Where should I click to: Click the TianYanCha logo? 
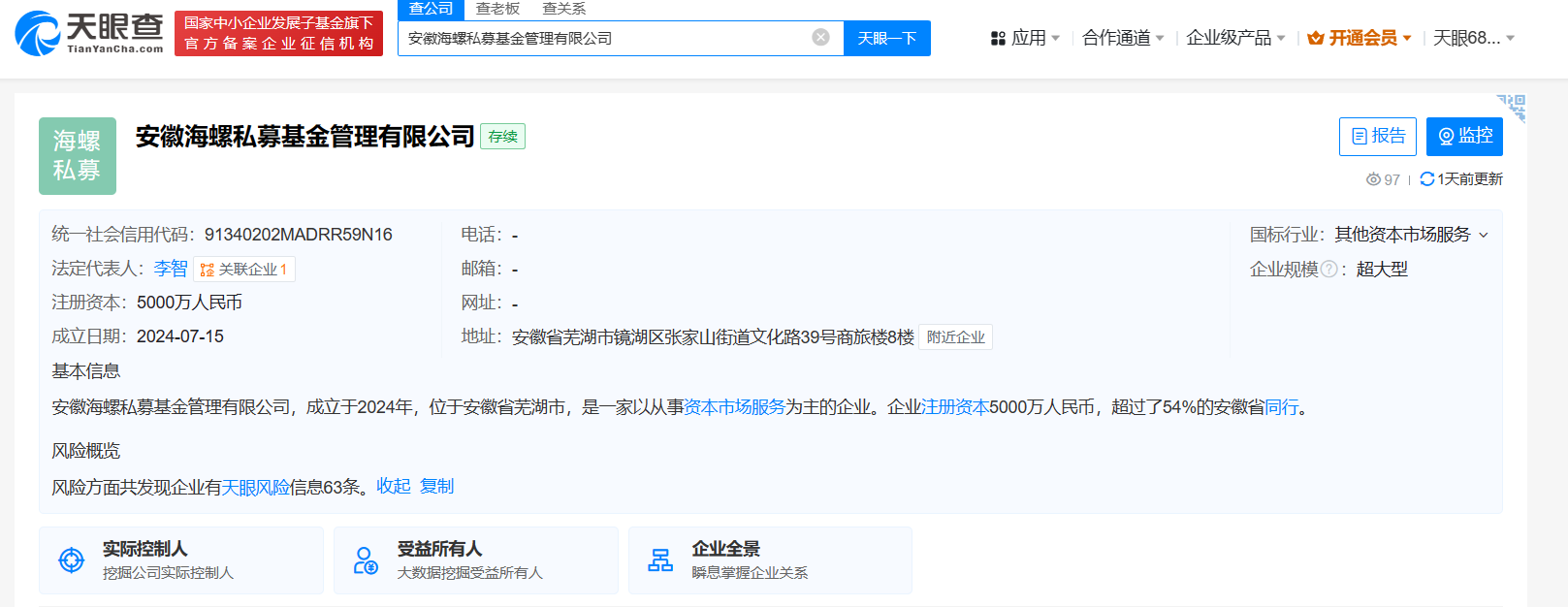(x=89, y=33)
